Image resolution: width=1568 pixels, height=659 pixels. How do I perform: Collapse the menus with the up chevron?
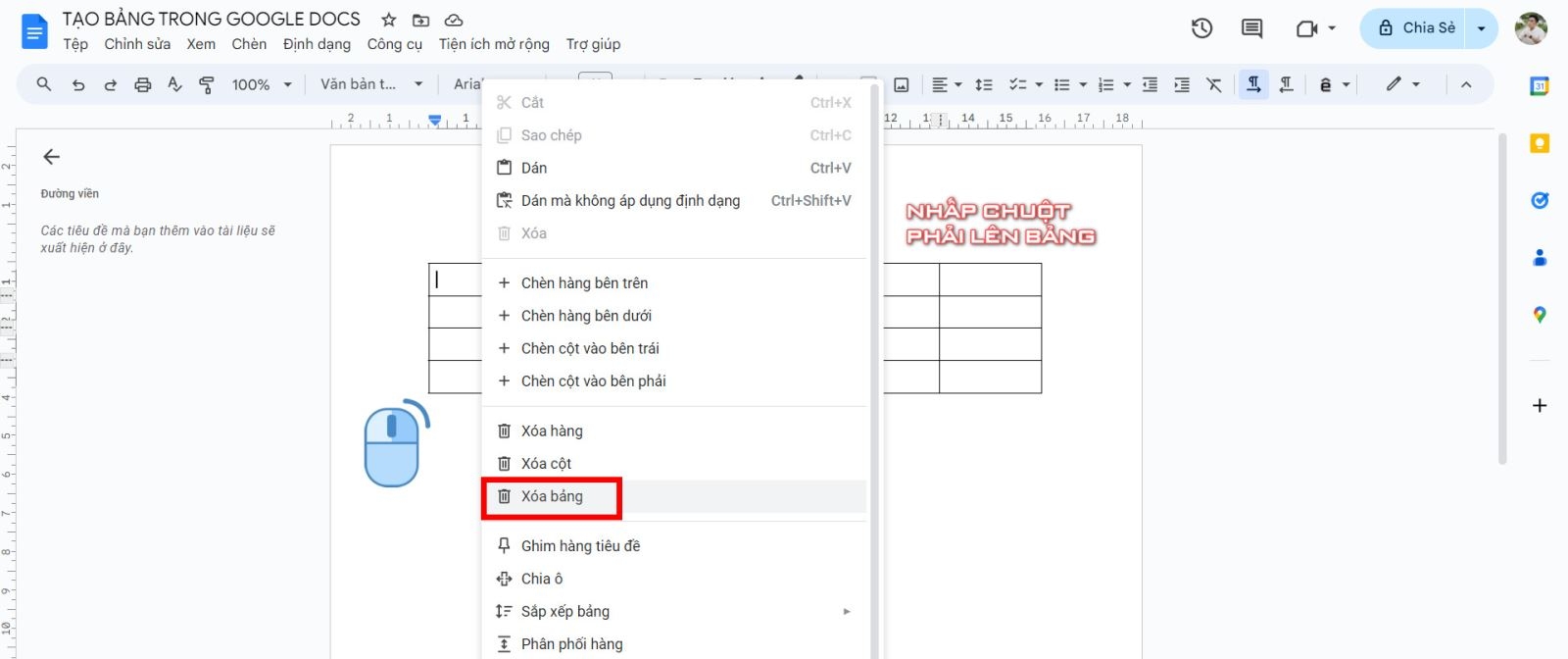(x=1466, y=85)
